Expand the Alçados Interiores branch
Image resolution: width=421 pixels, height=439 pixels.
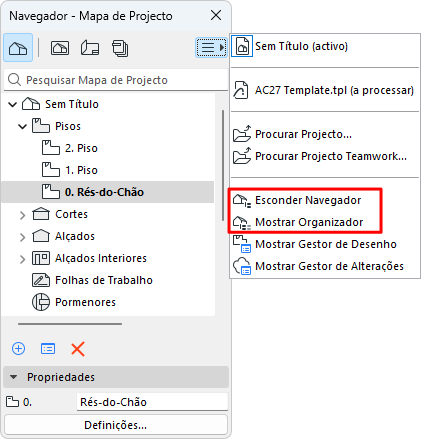[22, 259]
